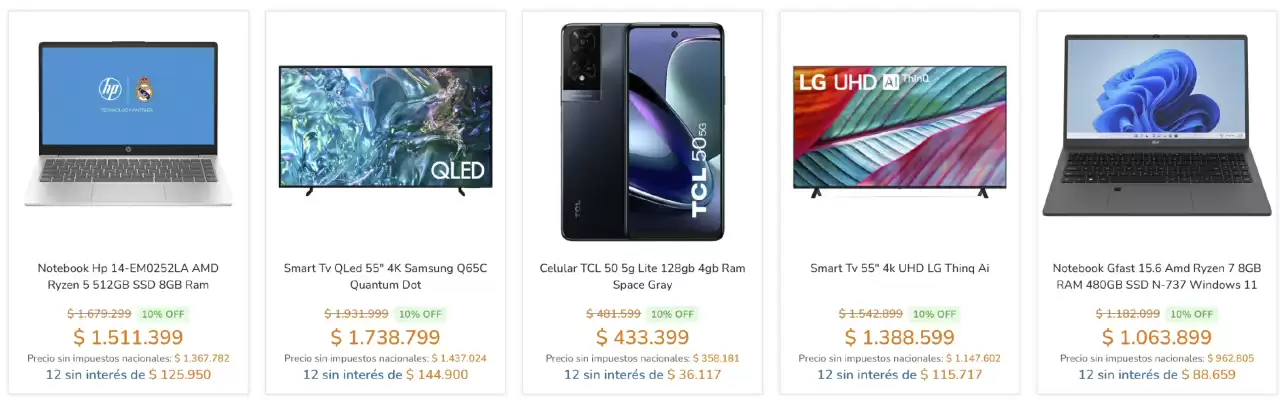Select the $ 433.399 TCL phone price

pyautogui.click(x=642, y=337)
